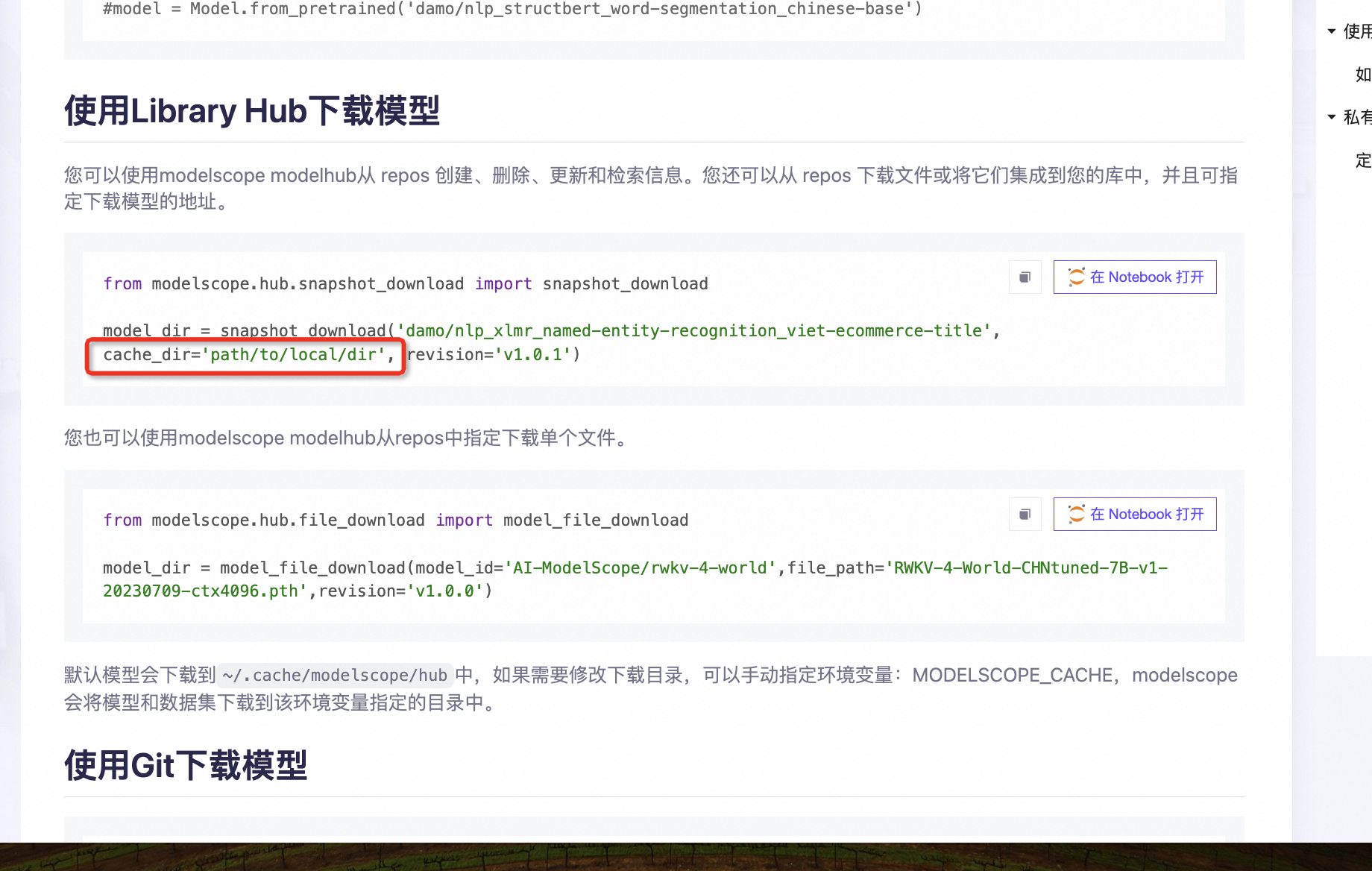
Task: Open the '如' outline entry in sidebar
Action: pyautogui.click(x=1363, y=75)
